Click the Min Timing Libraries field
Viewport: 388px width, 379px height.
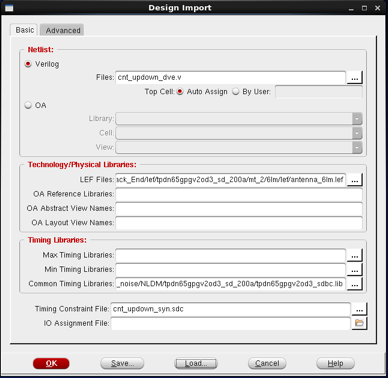[x=231, y=270]
